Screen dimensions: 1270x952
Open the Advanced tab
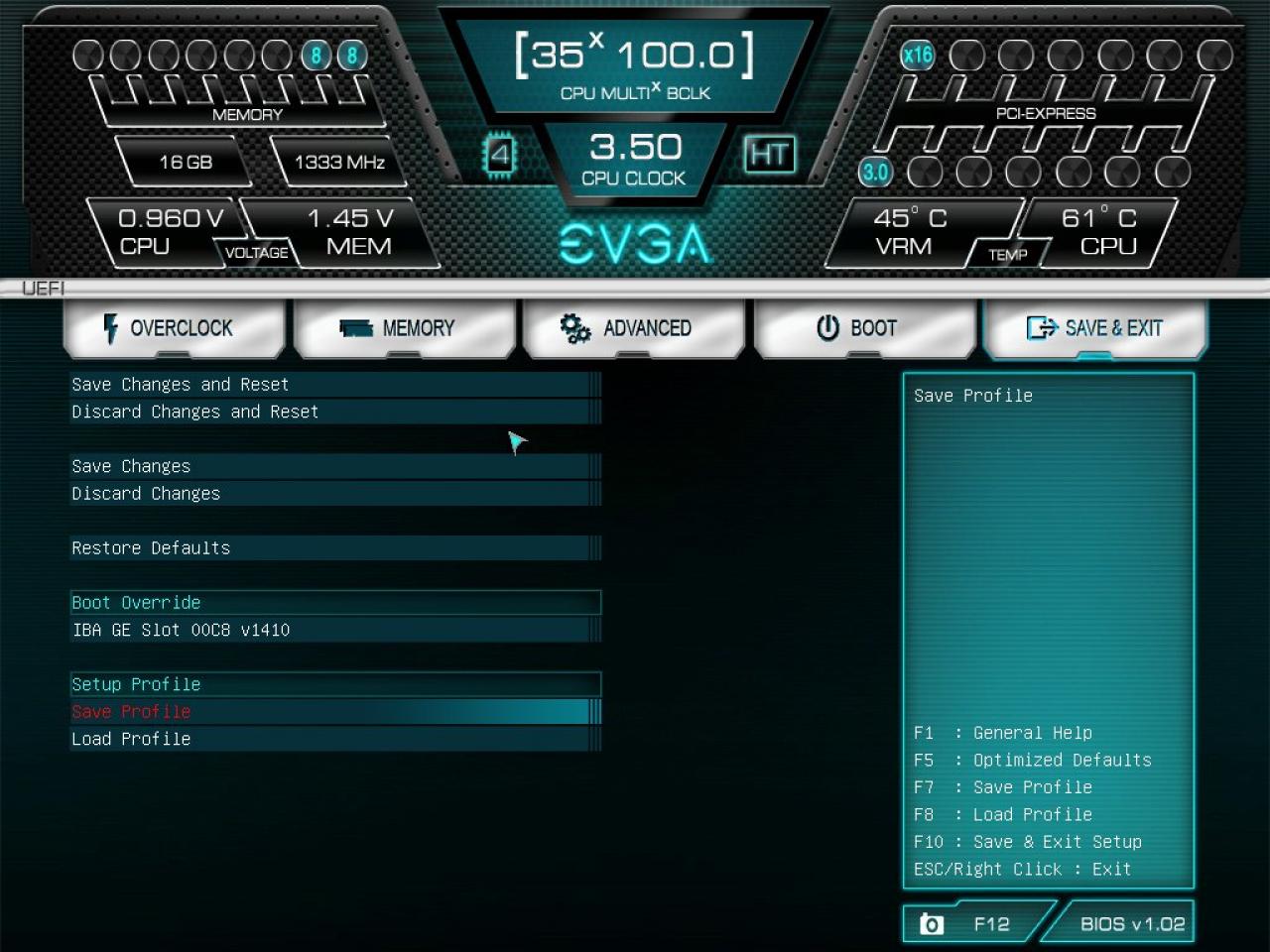(634, 328)
